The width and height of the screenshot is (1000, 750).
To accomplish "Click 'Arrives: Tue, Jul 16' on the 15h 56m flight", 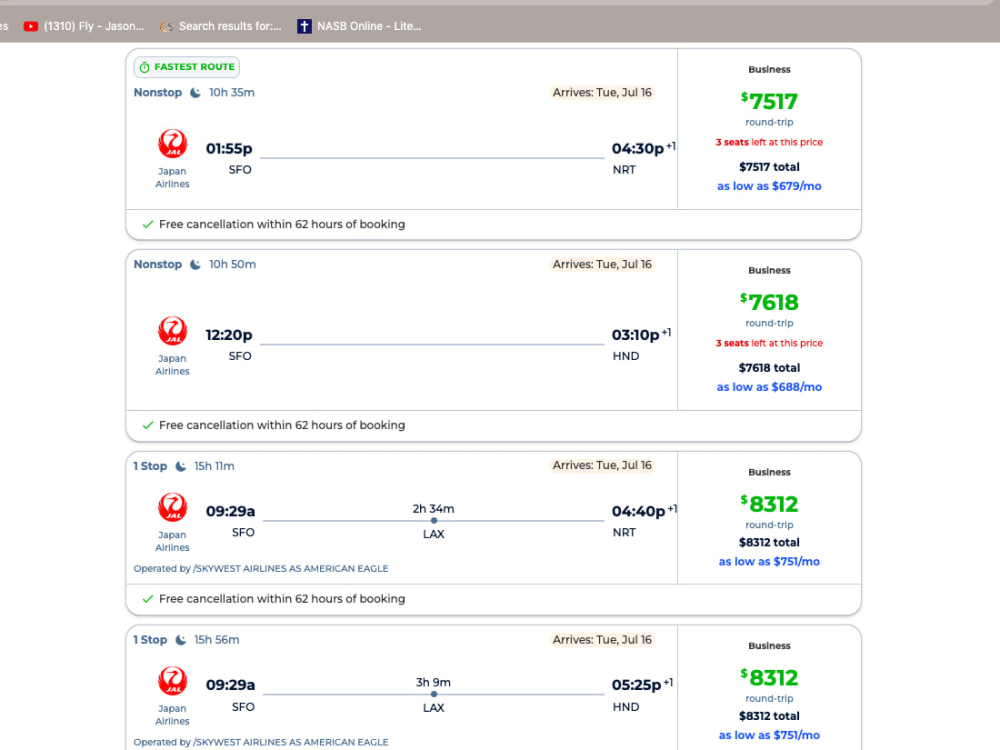I will (602, 640).
